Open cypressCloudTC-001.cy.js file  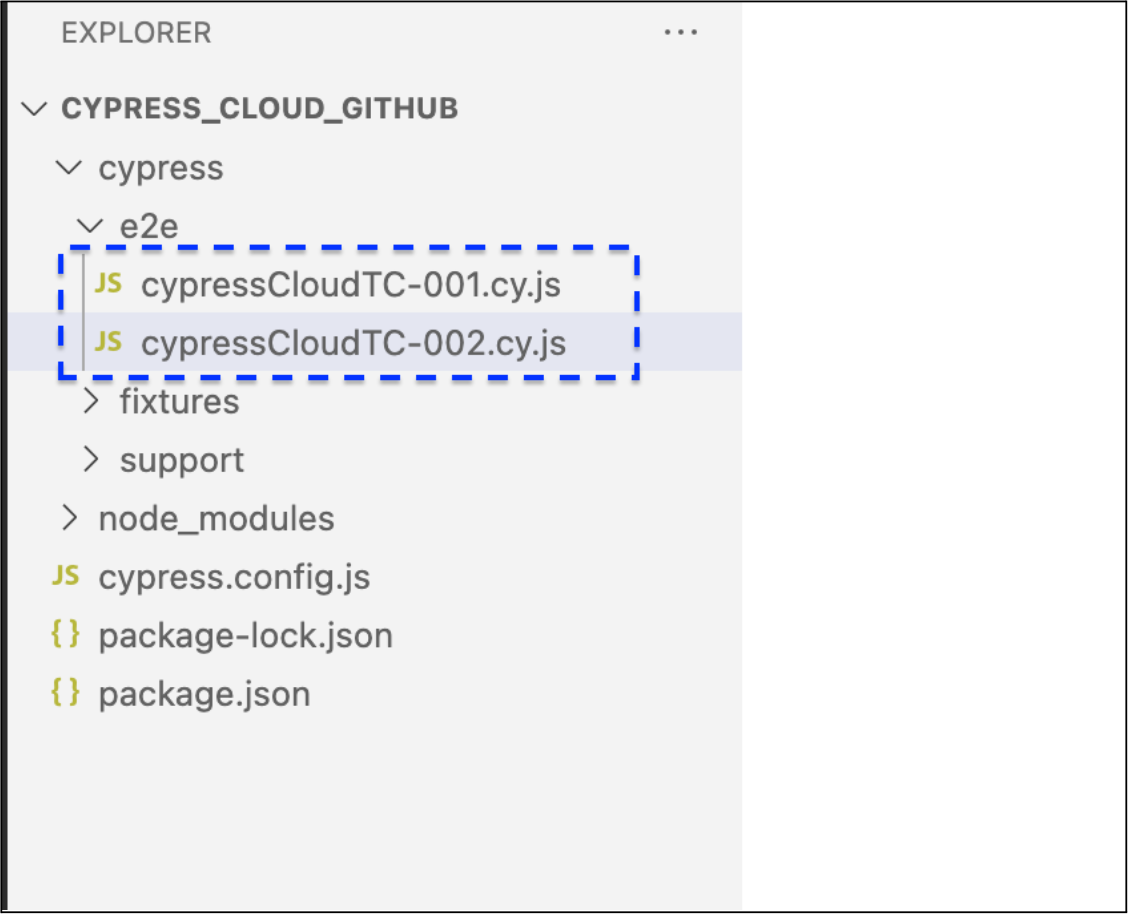(350, 285)
